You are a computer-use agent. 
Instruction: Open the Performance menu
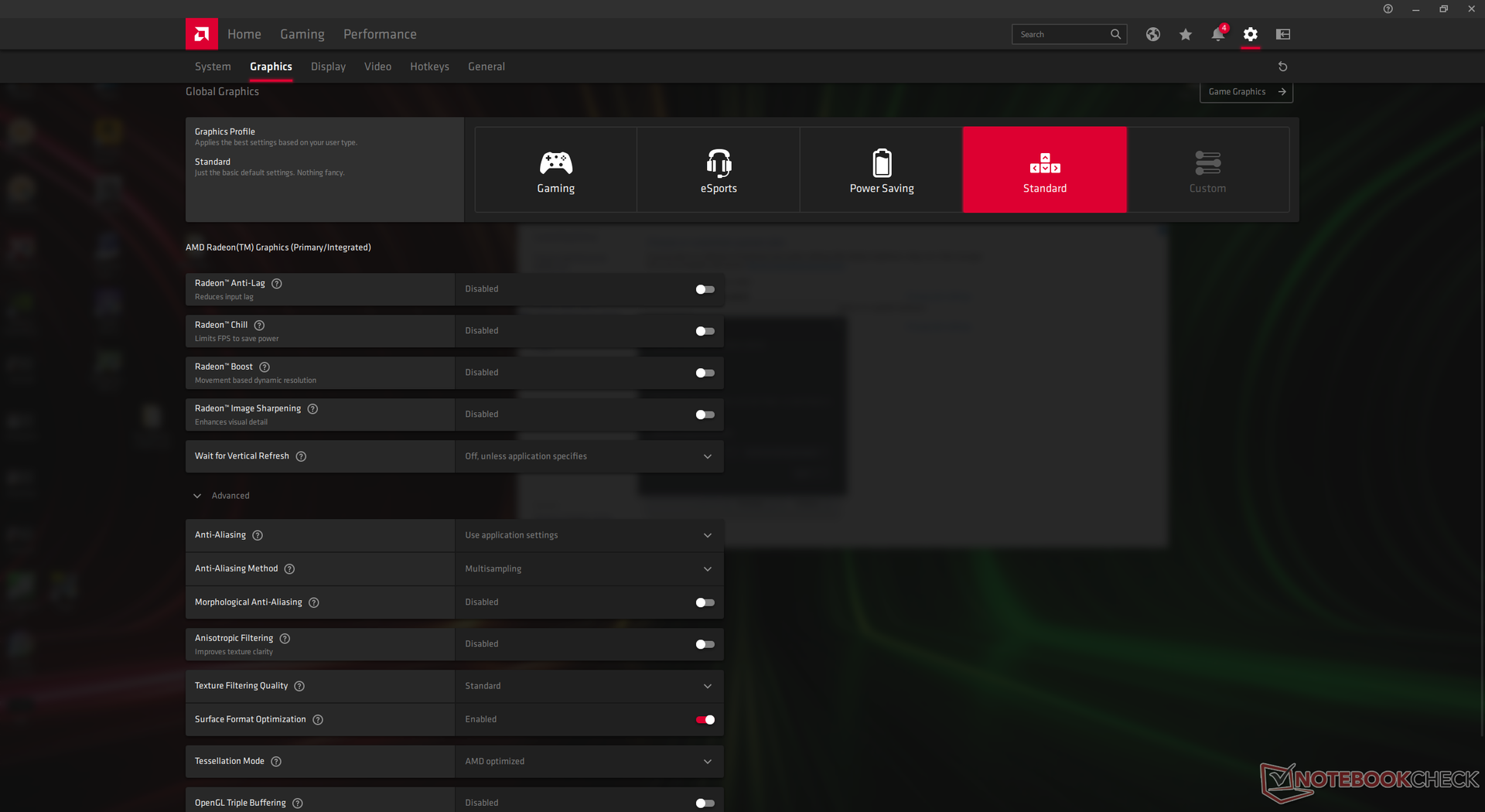[380, 34]
